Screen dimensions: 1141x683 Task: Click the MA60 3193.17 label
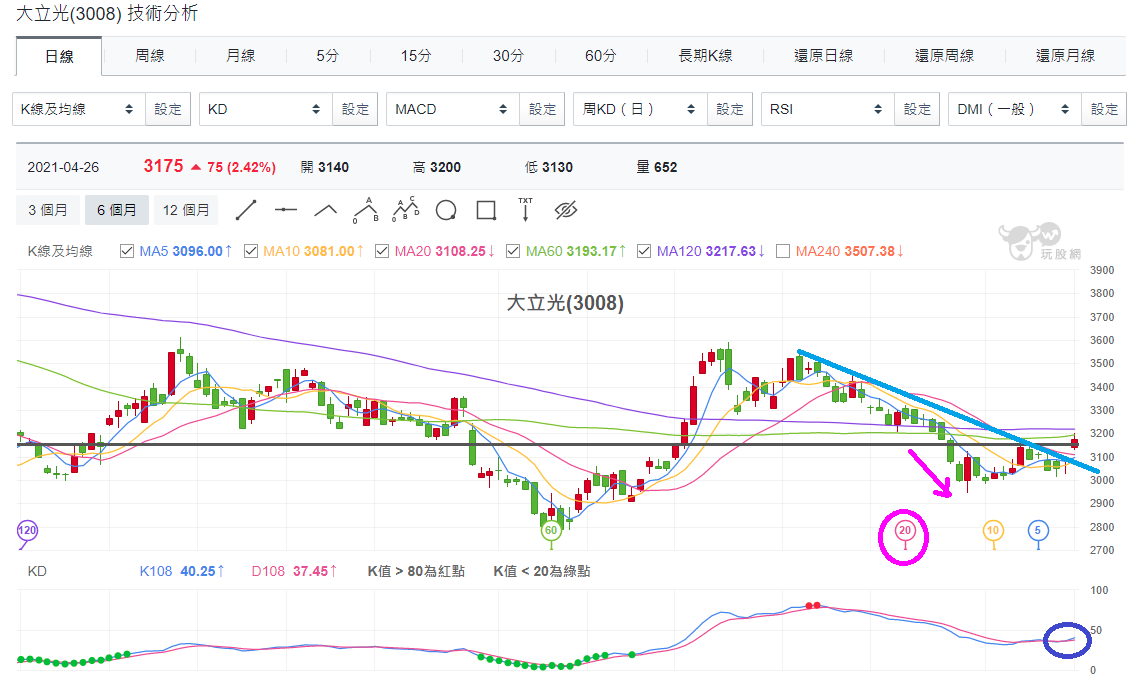tap(576, 251)
